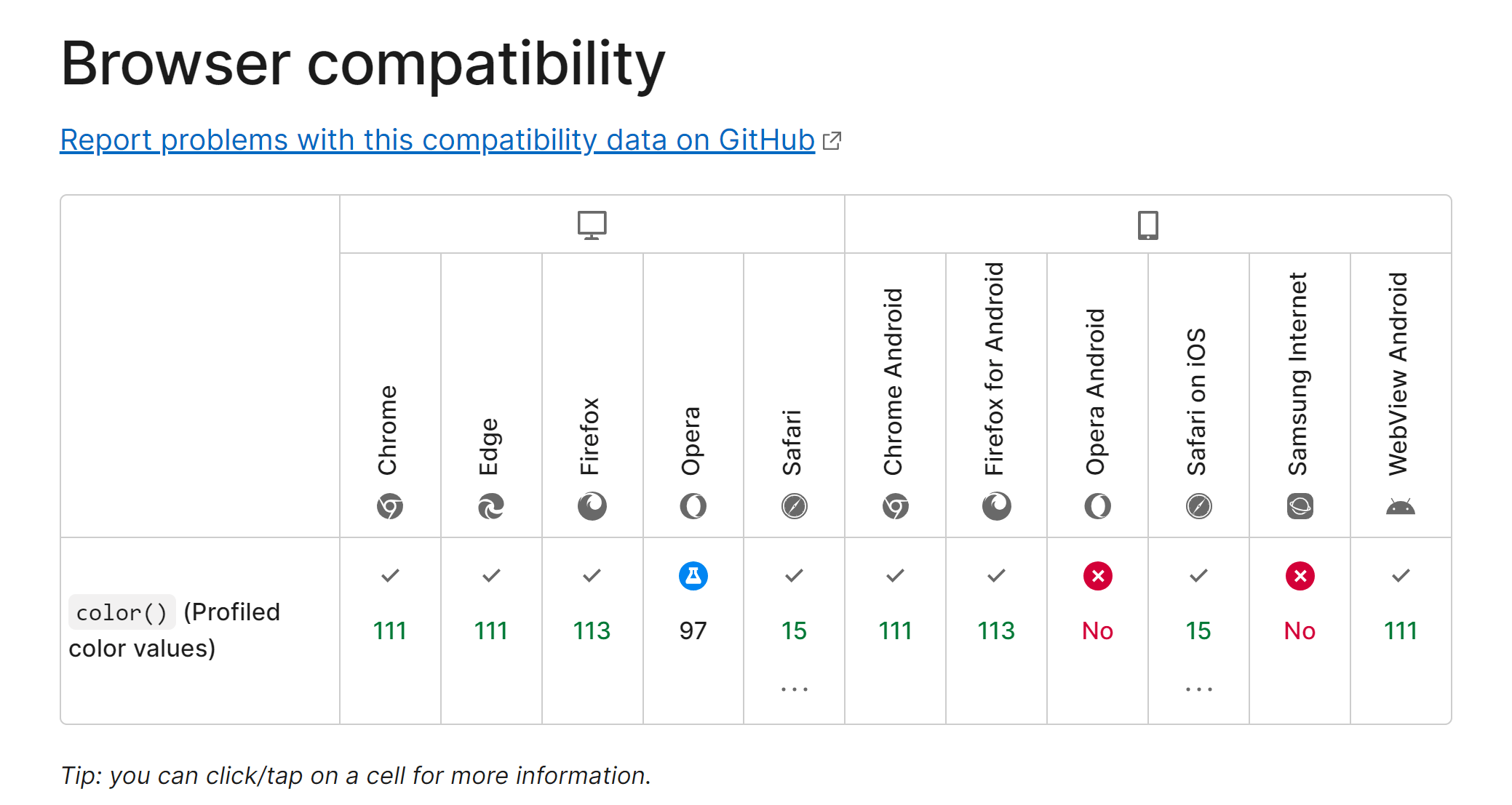Click the color() feature code label
The width and height of the screenshot is (1512, 805).
(122, 612)
